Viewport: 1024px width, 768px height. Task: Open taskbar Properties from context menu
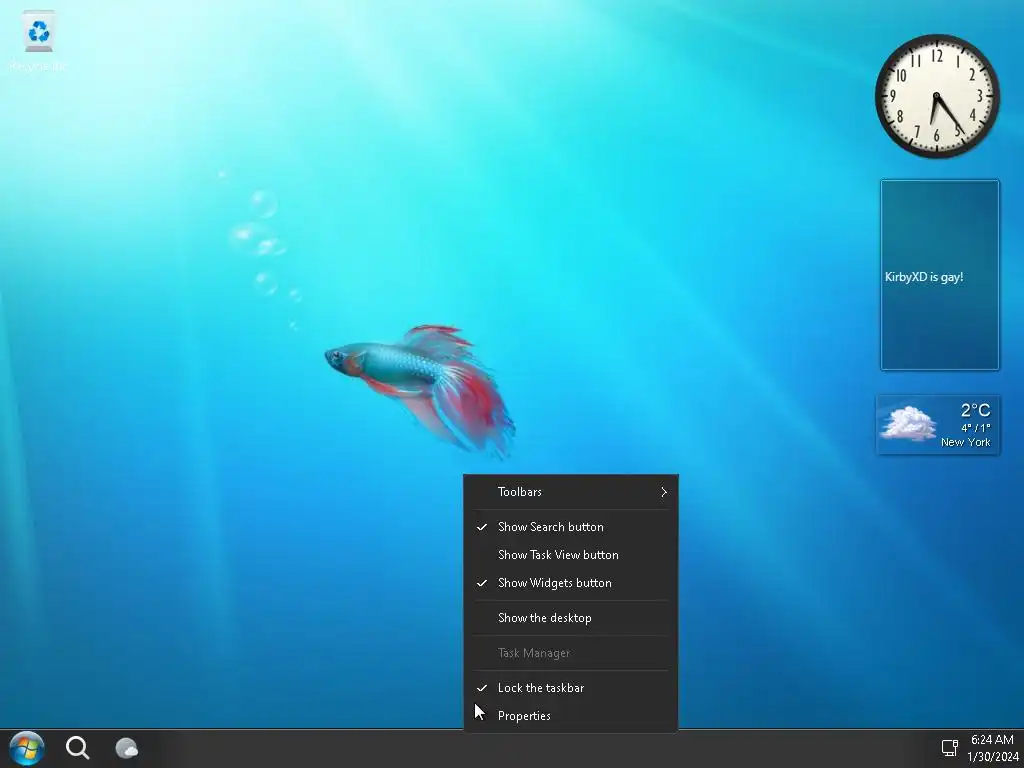[571, 716]
